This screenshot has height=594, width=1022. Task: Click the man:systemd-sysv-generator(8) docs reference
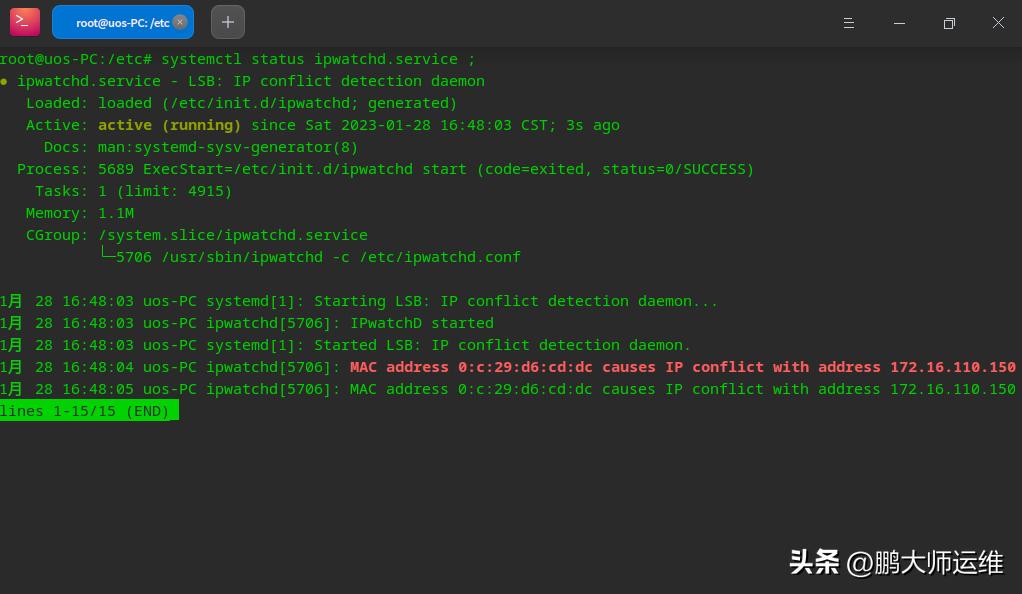click(228, 147)
